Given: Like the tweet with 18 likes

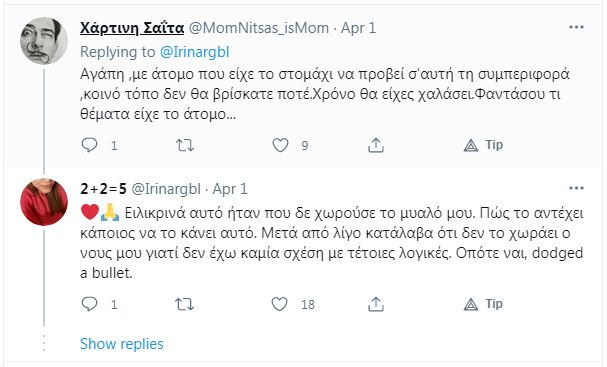Looking at the screenshot, I should (x=279, y=304).
